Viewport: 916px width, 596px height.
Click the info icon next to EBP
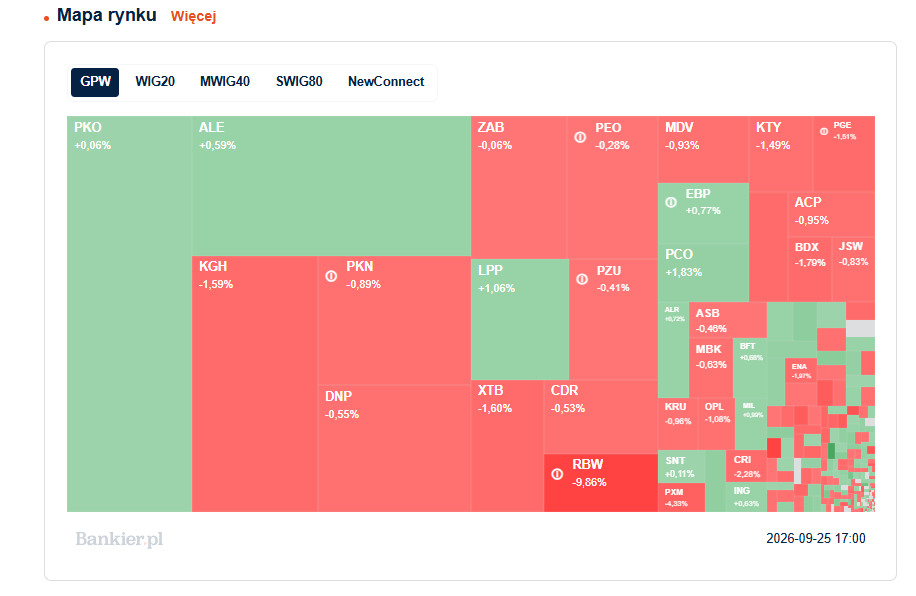(x=671, y=202)
